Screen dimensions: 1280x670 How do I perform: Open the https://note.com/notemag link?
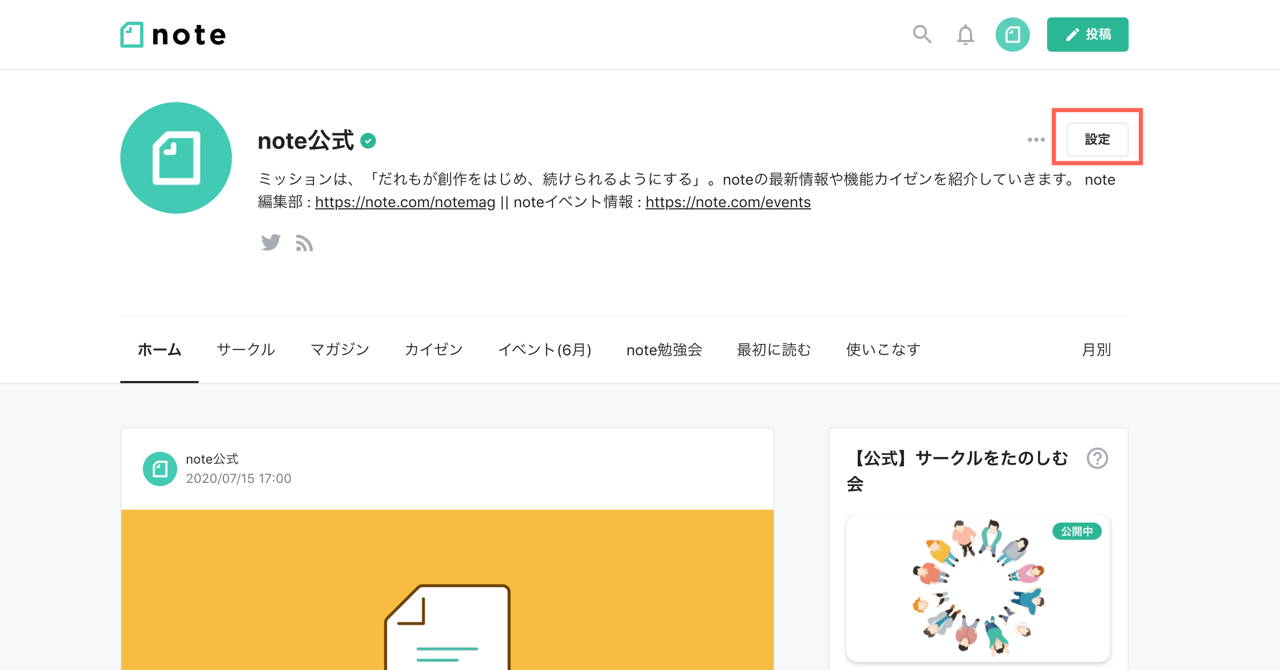(x=405, y=202)
